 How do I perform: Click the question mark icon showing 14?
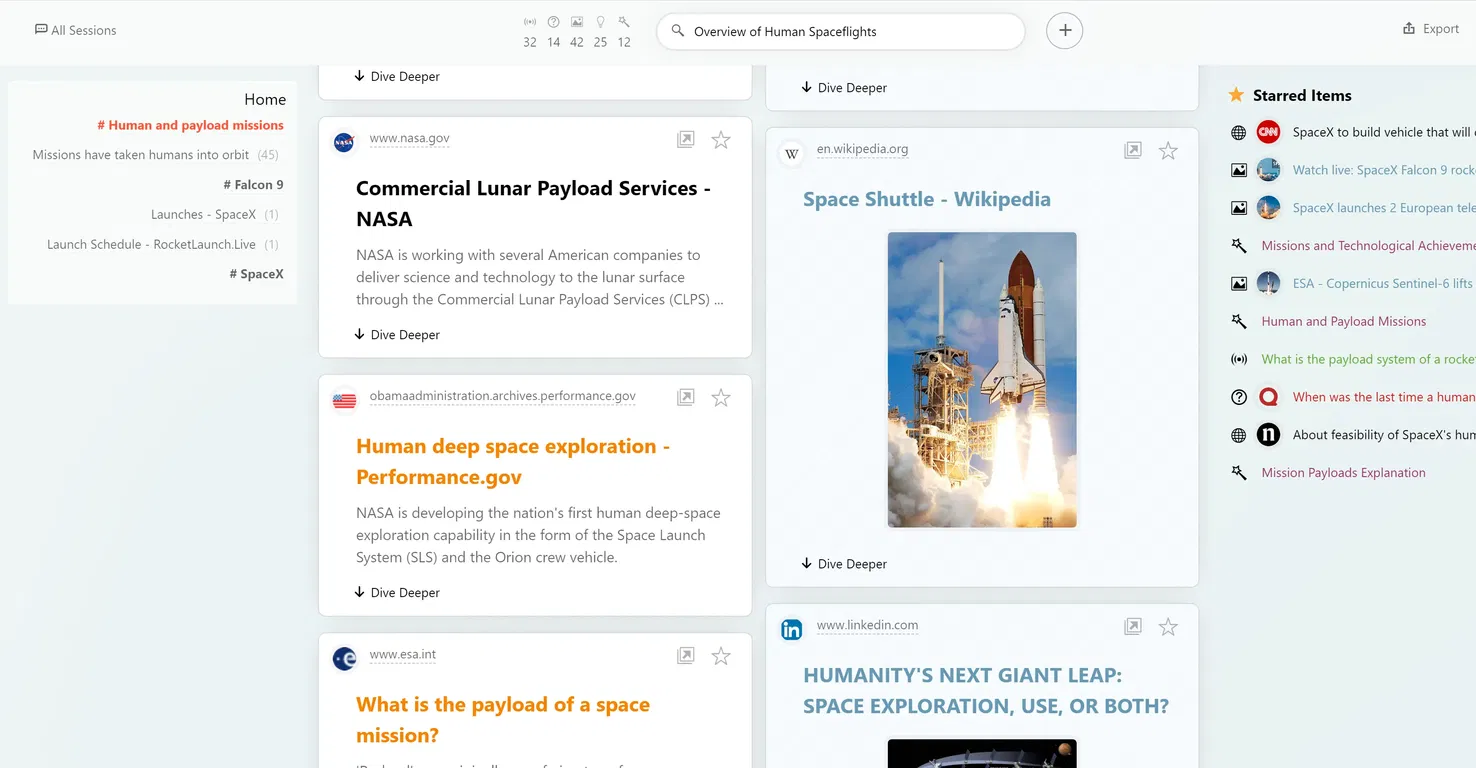tap(553, 22)
